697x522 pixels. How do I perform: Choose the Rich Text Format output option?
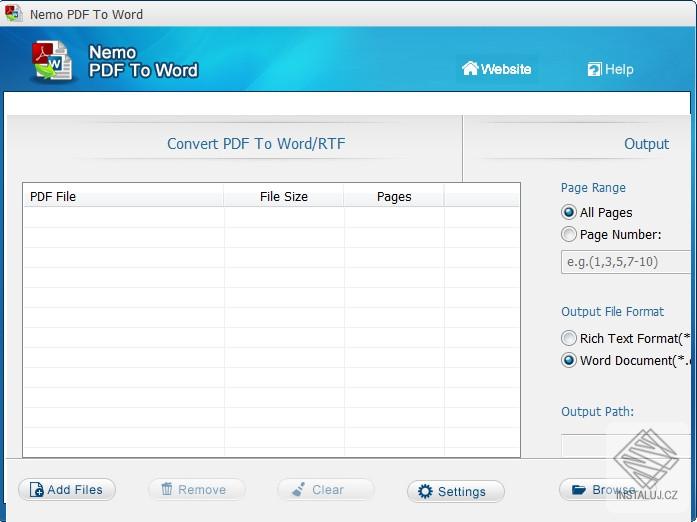point(569,338)
